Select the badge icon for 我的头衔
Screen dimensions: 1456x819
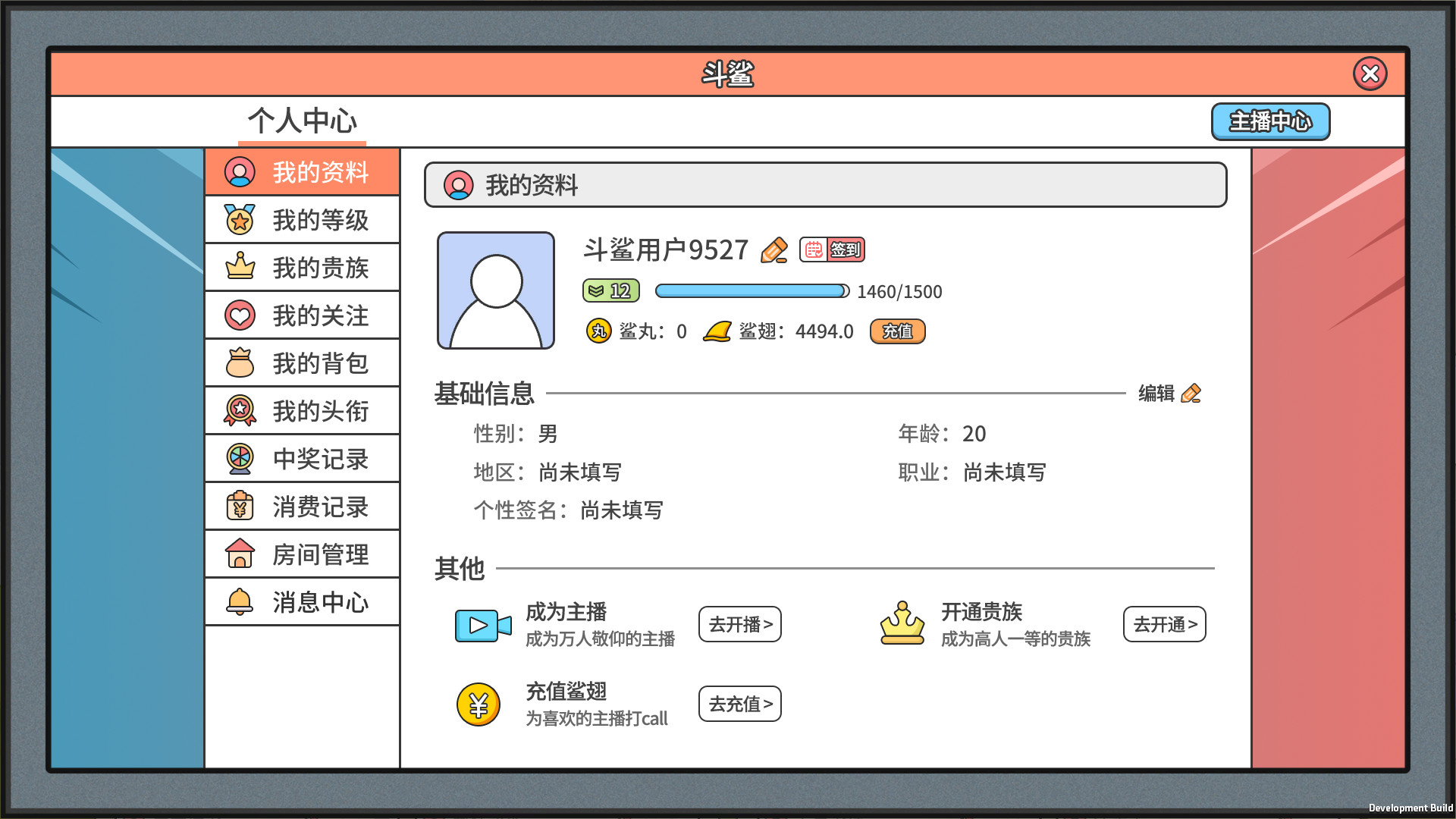tap(240, 410)
